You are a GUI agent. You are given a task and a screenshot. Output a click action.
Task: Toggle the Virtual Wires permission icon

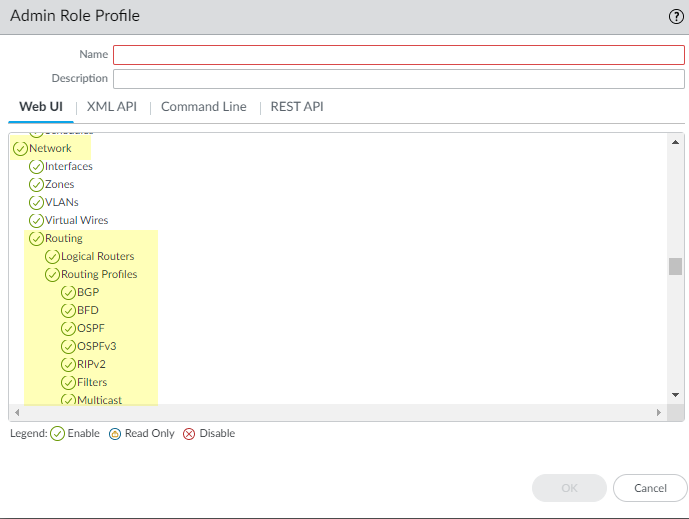click(x=36, y=221)
